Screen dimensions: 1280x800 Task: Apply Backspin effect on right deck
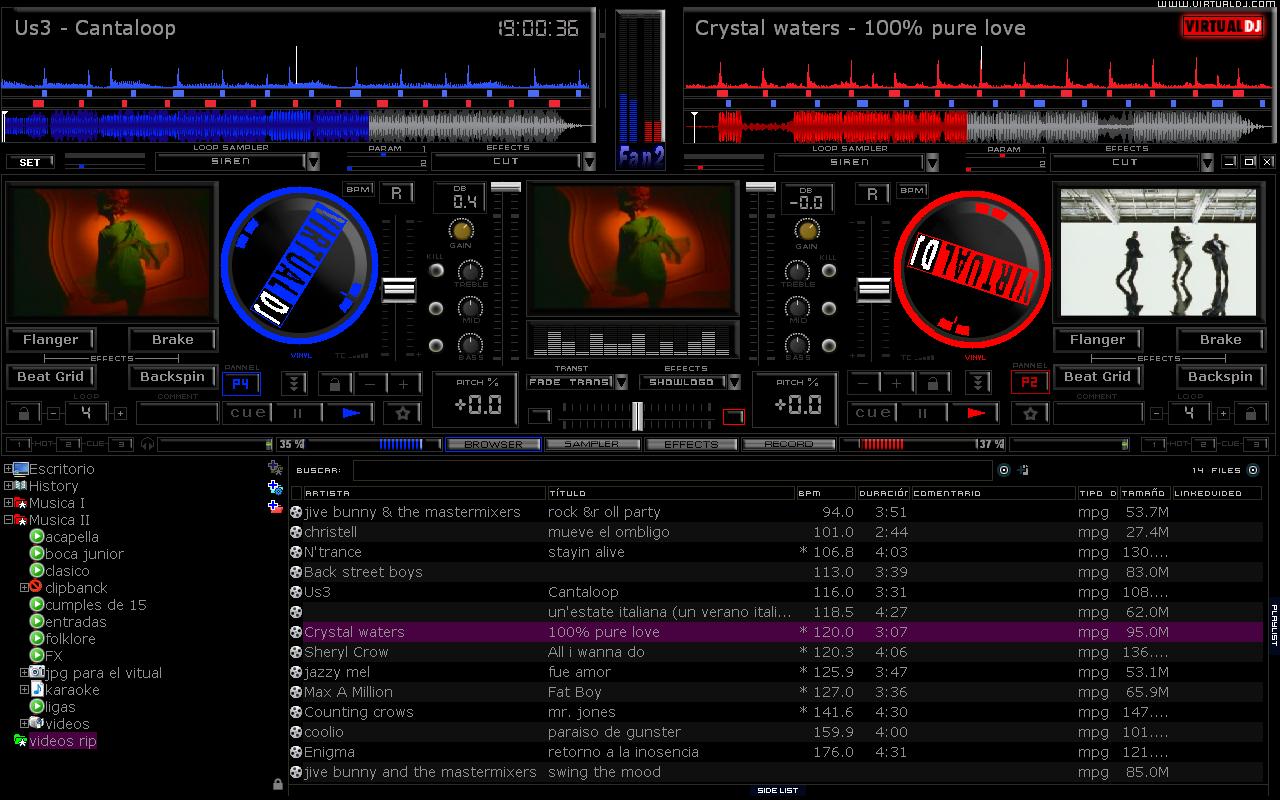[1220, 377]
